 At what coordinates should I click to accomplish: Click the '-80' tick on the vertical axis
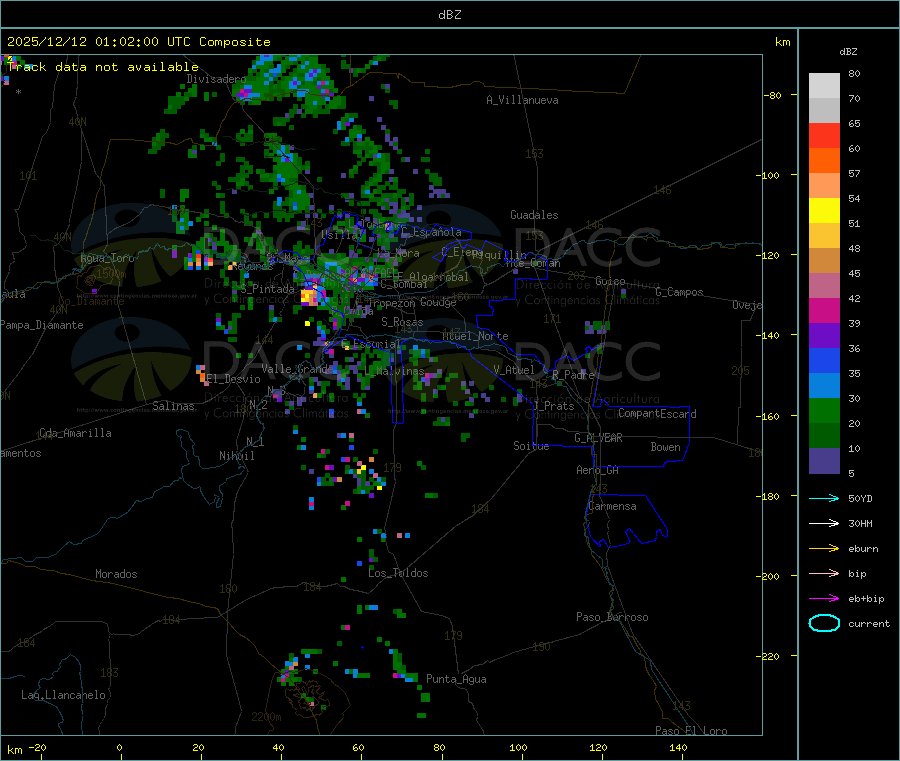773,95
